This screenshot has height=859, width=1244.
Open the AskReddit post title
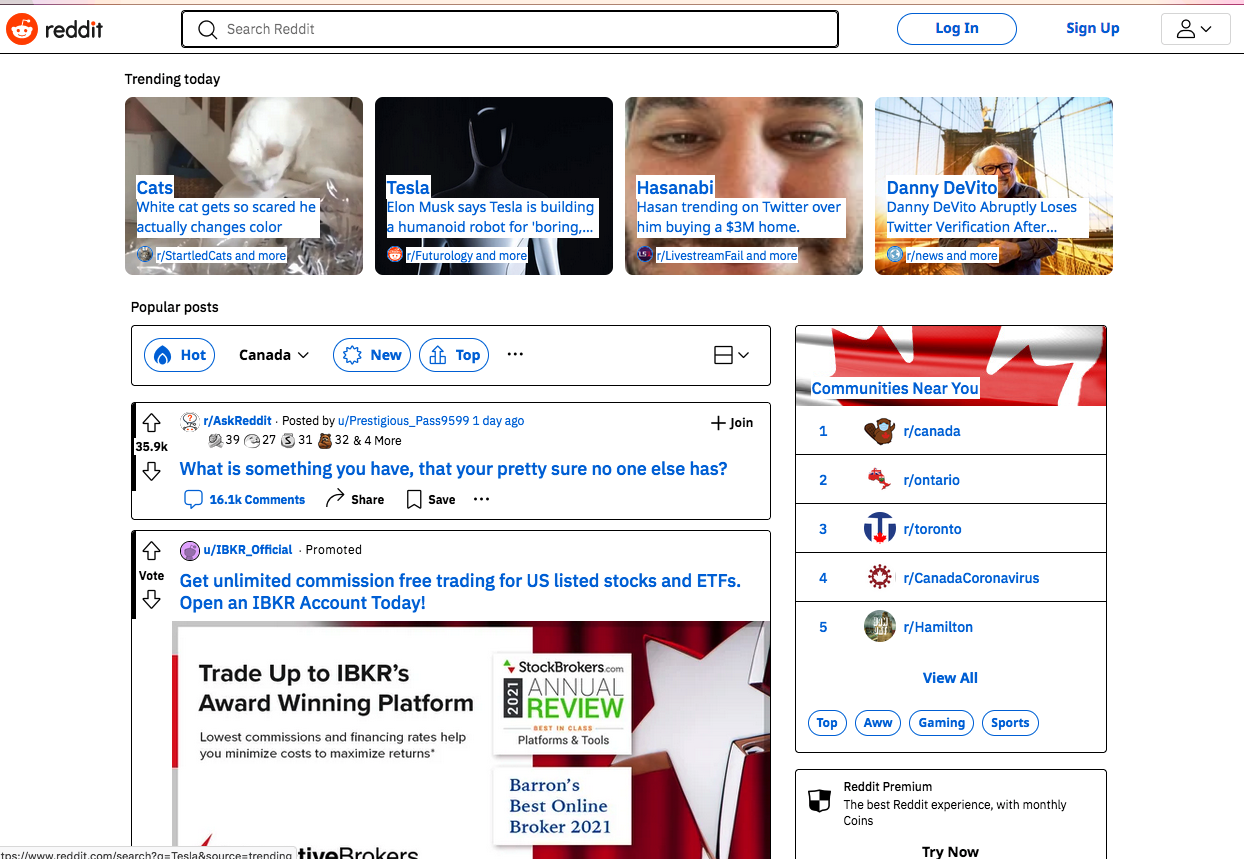(454, 469)
